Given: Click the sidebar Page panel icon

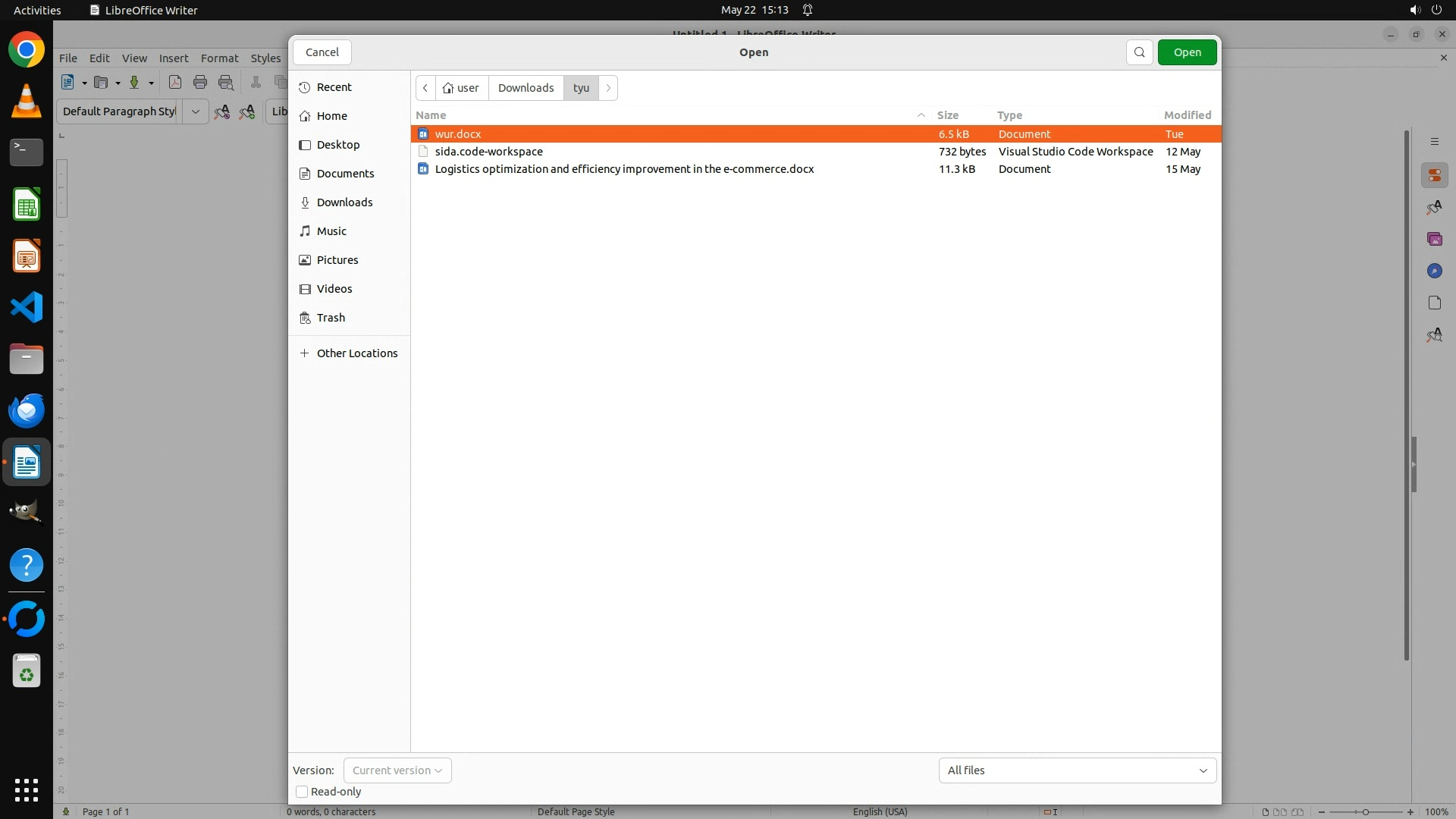Looking at the screenshot, I should pyautogui.click(x=1434, y=303).
